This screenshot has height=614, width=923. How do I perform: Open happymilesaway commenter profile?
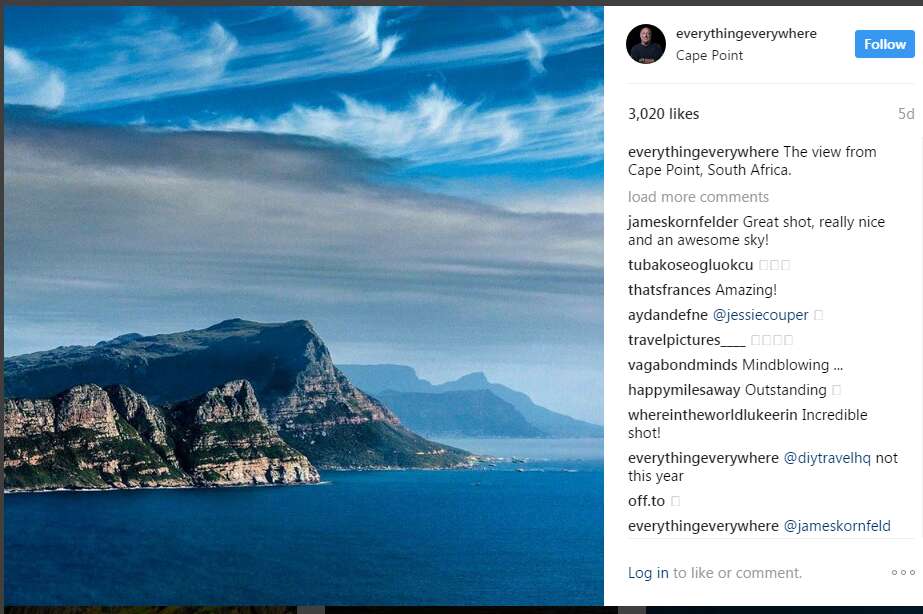(x=684, y=390)
